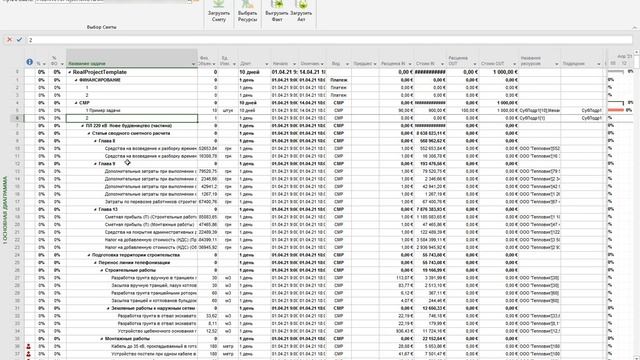Collapse the RealProjectTemplate summary task
The width and height of the screenshot is (640, 360).
(x=69, y=72)
